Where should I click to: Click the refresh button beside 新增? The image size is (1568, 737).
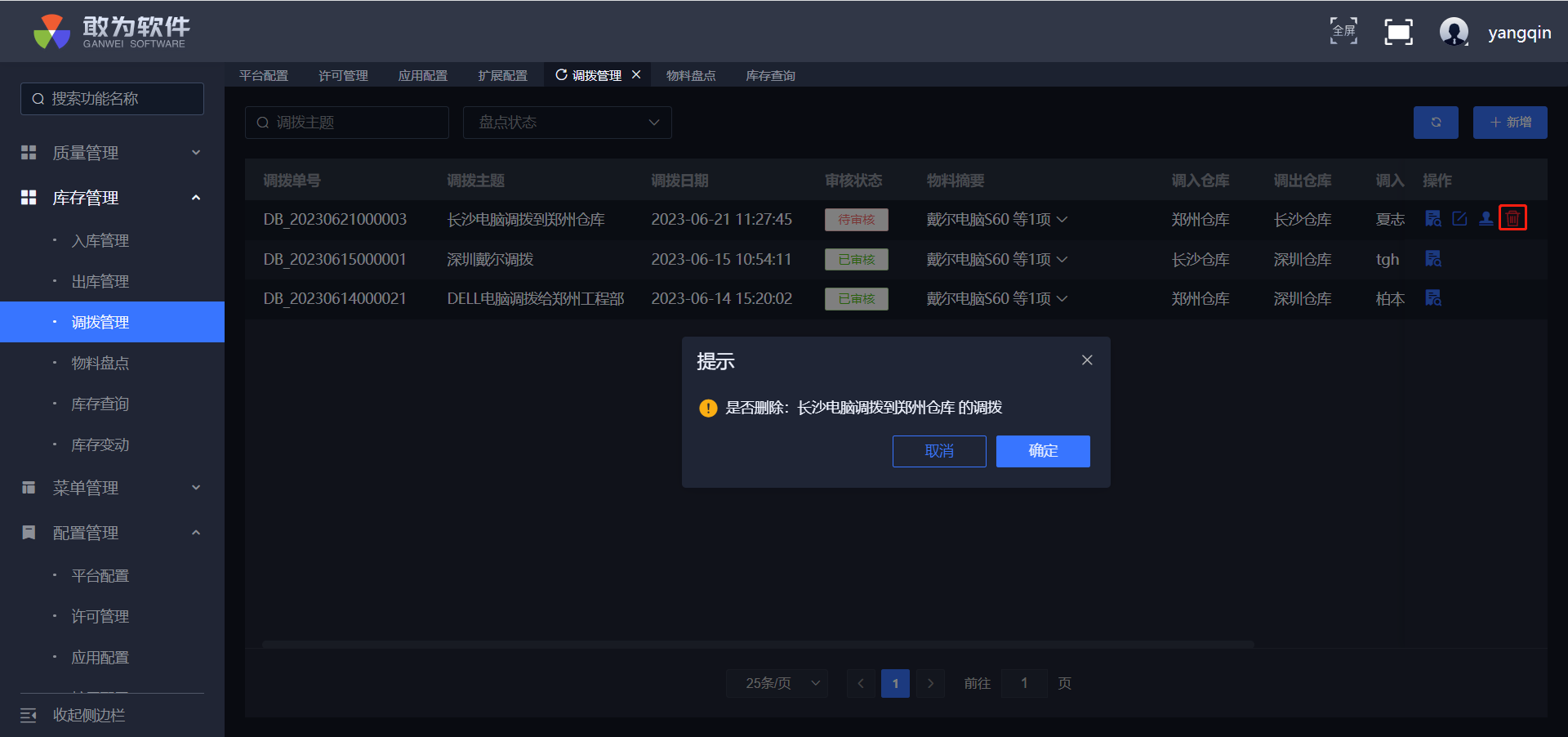tap(1436, 123)
